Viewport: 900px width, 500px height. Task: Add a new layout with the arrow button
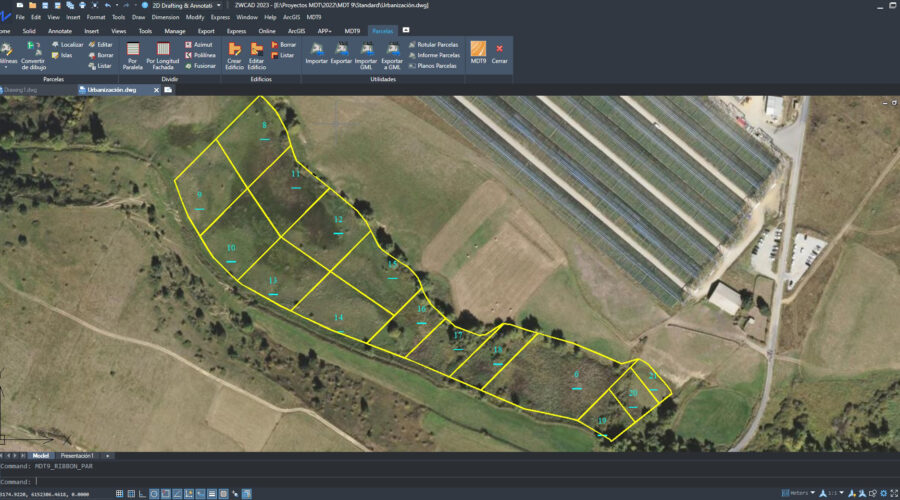pyautogui.click(x=107, y=456)
